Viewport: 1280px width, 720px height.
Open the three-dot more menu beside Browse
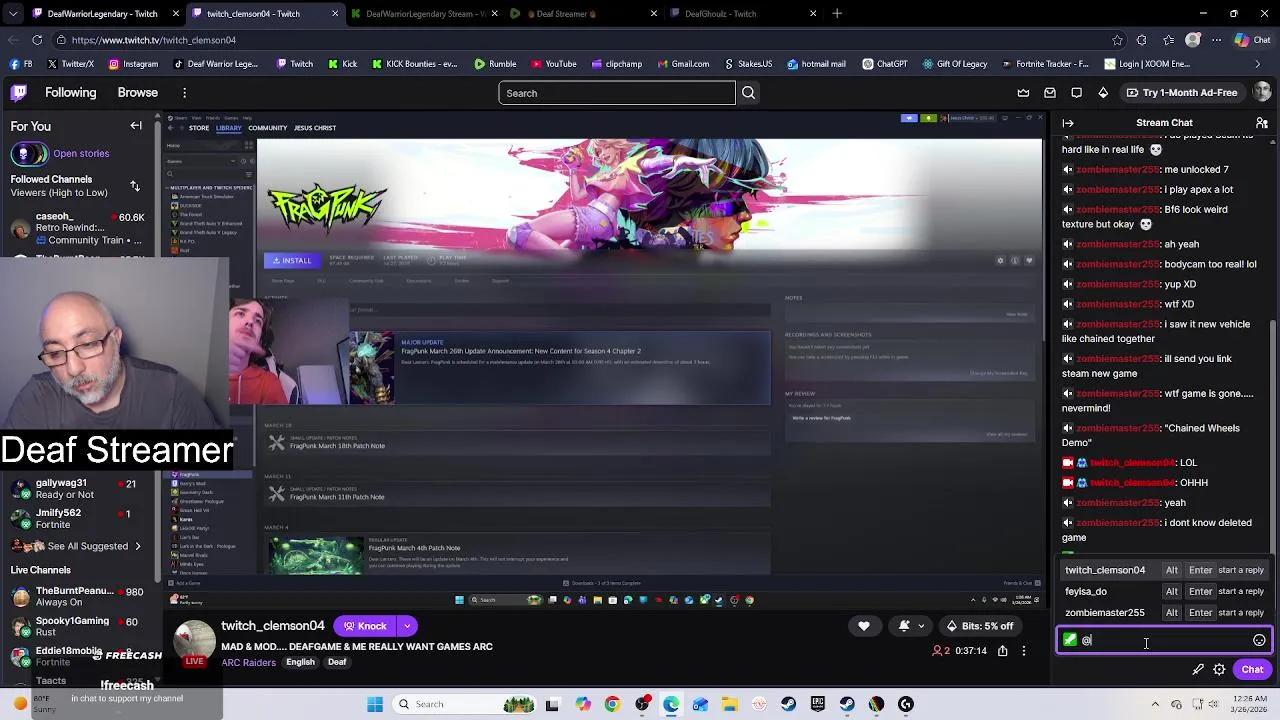tap(184, 93)
